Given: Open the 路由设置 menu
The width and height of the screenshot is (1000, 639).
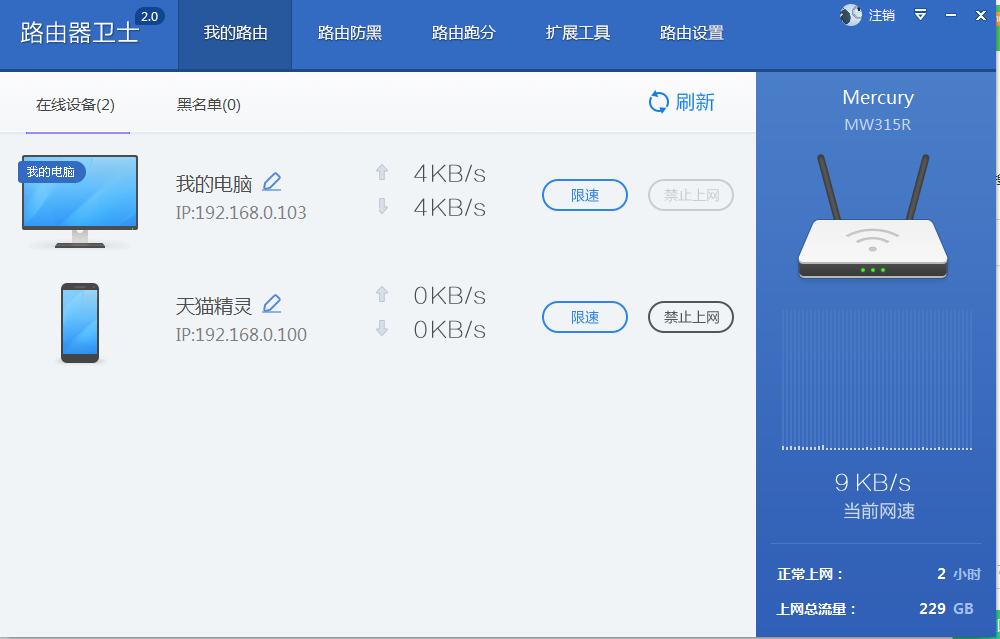Looking at the screenshot, I should click(691, 33).
